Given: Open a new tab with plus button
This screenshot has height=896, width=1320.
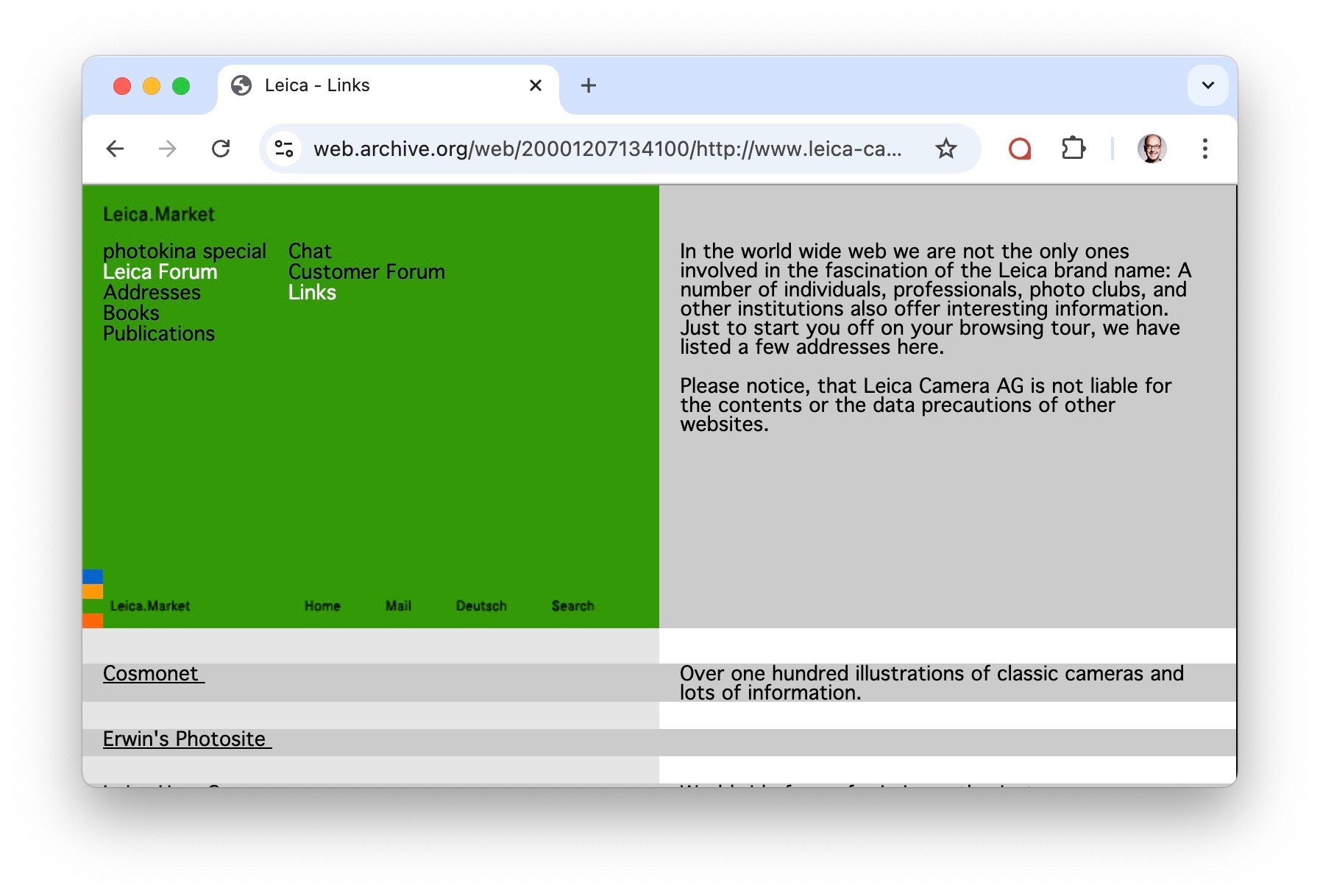Looking at the screenshot, I should tap(588, 86).
